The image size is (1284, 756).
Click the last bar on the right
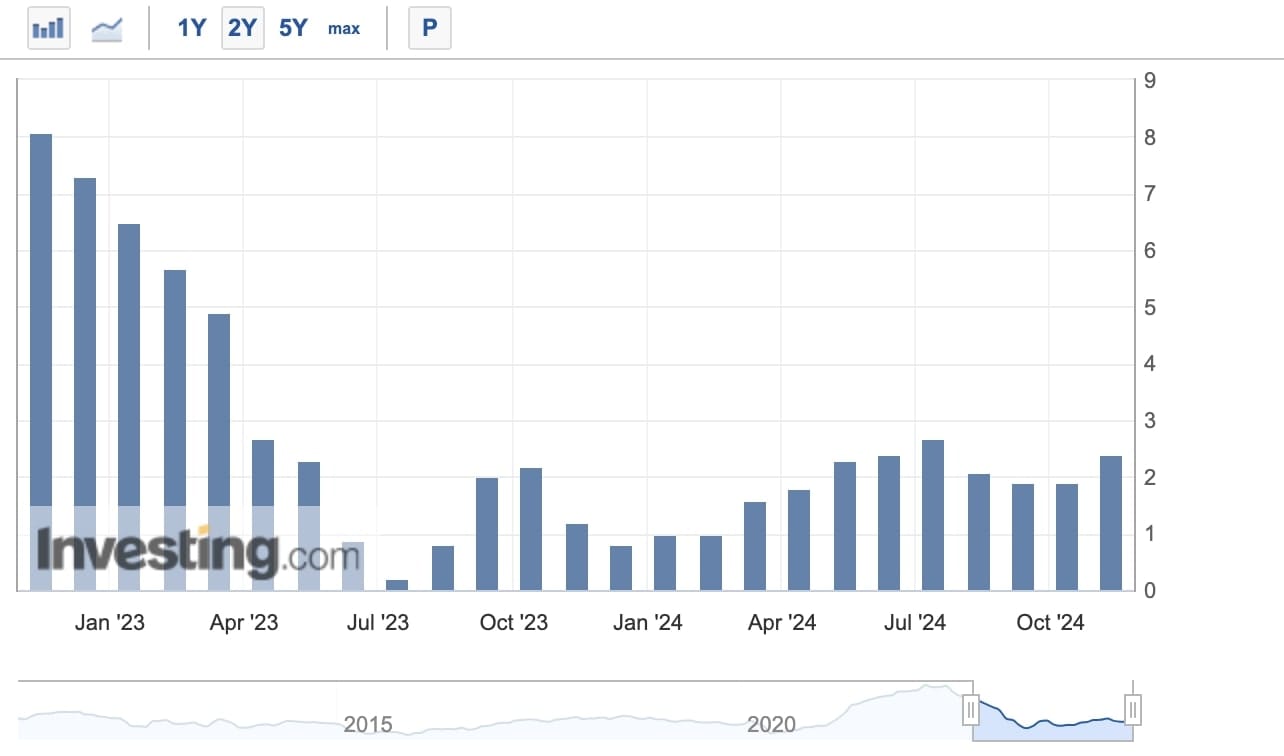tap(1111, 523)
